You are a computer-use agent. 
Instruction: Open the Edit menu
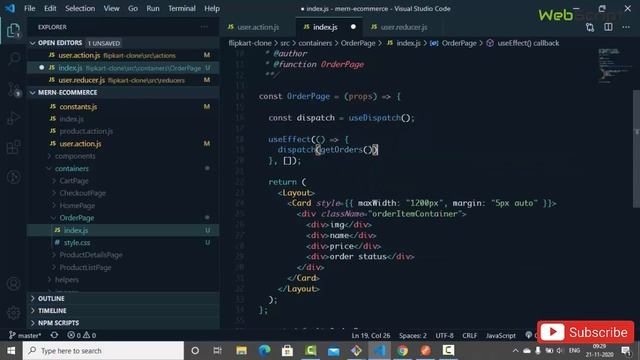click(50, 8)
